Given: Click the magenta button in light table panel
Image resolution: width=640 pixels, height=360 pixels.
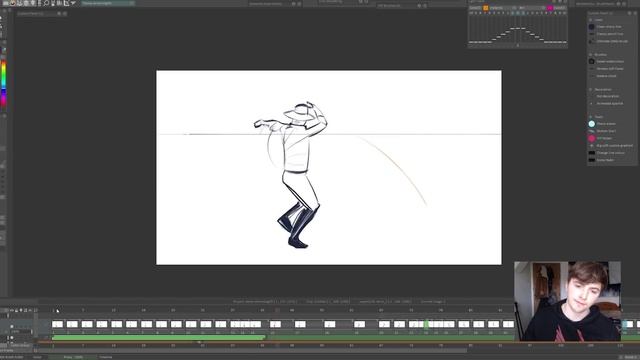Looking at the screenshot, I should pyautogui.click(x=550, y=8).
